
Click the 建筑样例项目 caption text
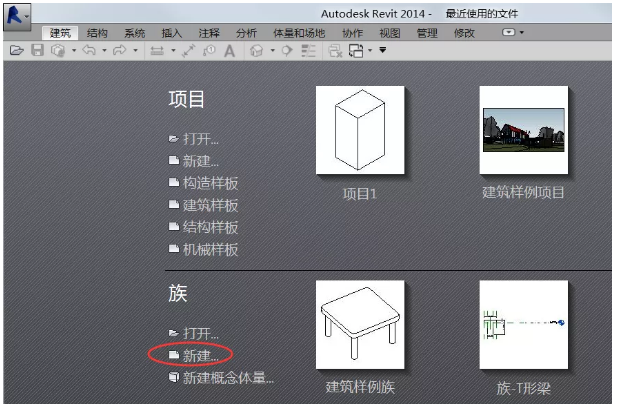523,192
